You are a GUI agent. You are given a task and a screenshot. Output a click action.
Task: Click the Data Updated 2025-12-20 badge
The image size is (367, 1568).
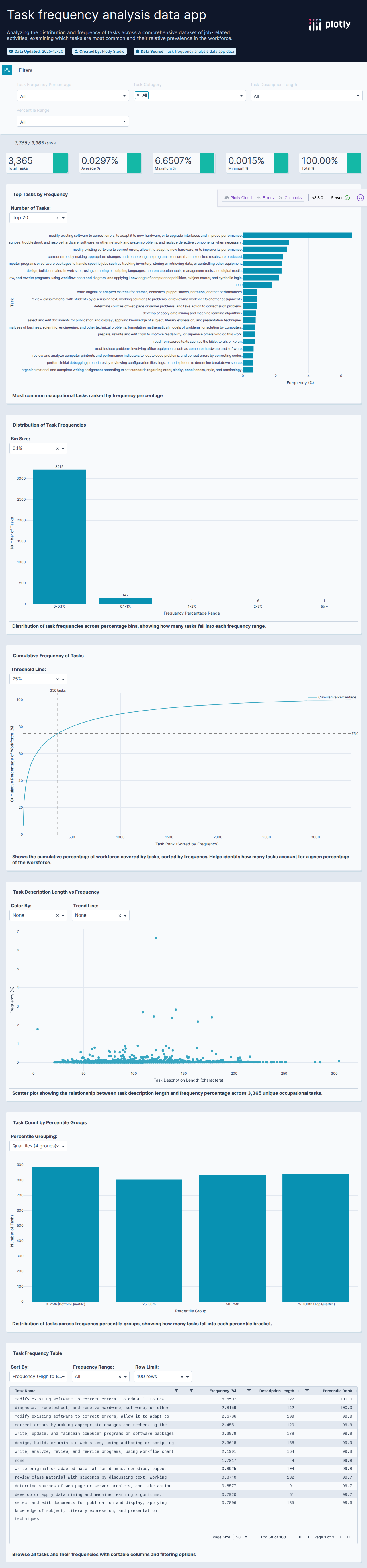pyautogui.click(x=36, y=52)
